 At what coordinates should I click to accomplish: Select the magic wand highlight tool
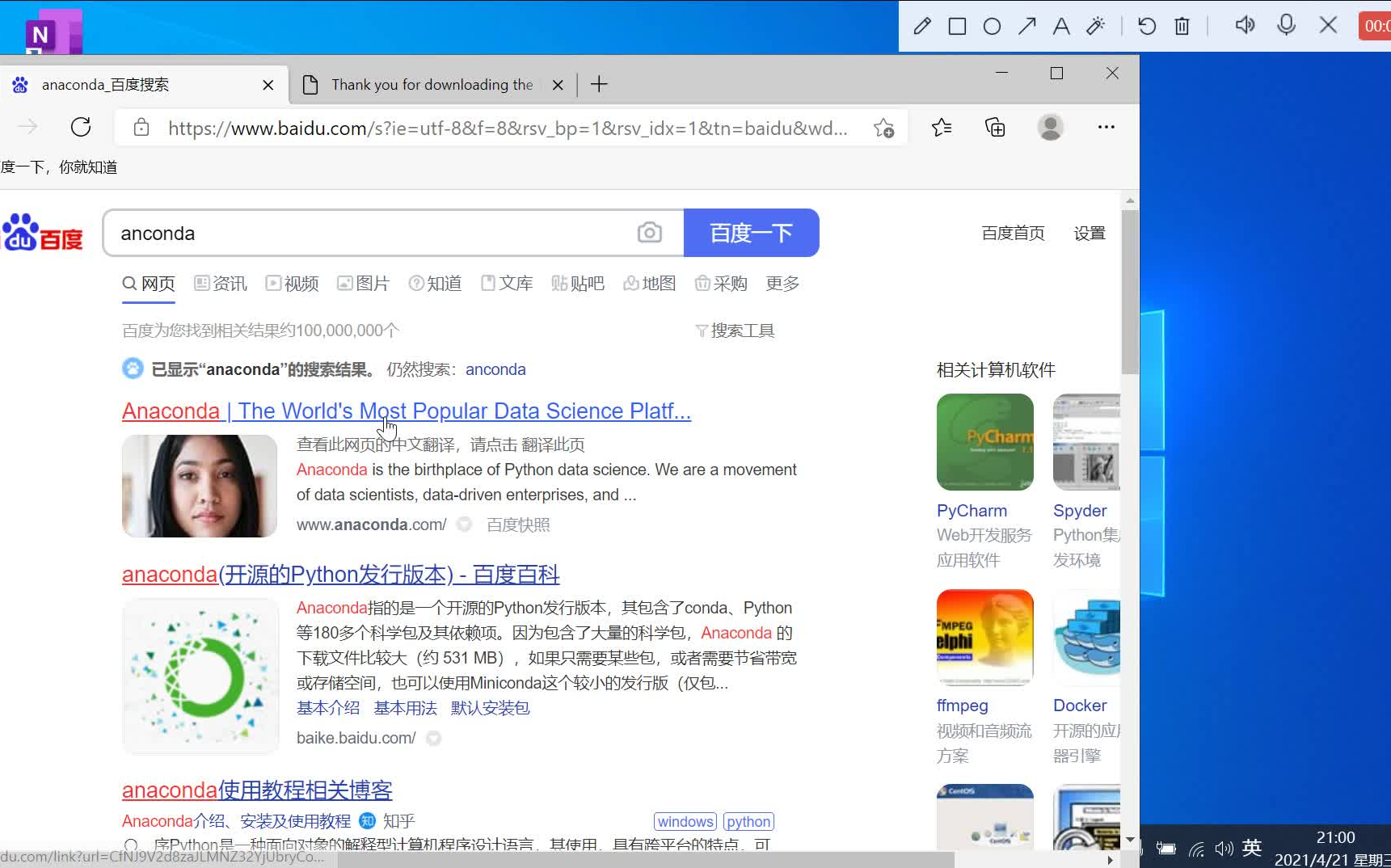[1095, 27]
